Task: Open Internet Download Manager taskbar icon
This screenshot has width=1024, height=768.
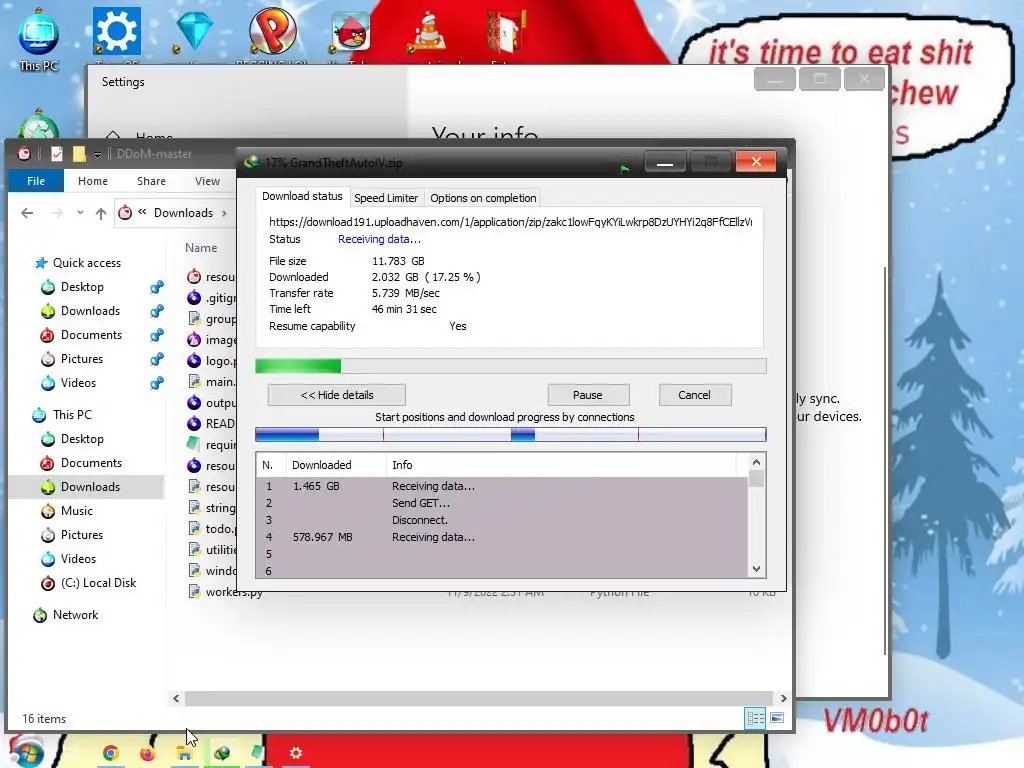Action: click(221, 754)
